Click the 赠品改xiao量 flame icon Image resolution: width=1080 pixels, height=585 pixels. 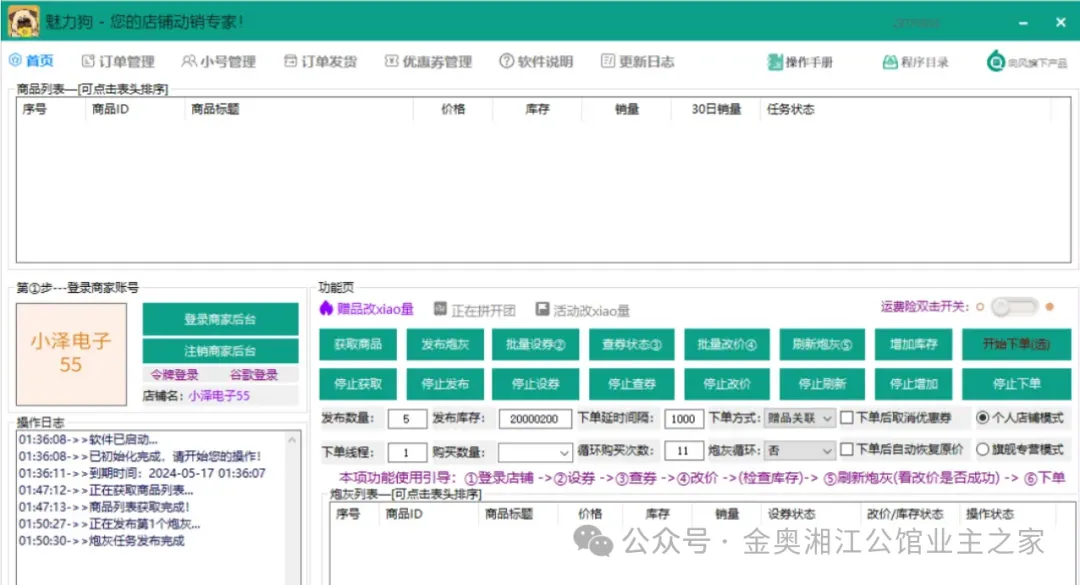tap(326, 309)
